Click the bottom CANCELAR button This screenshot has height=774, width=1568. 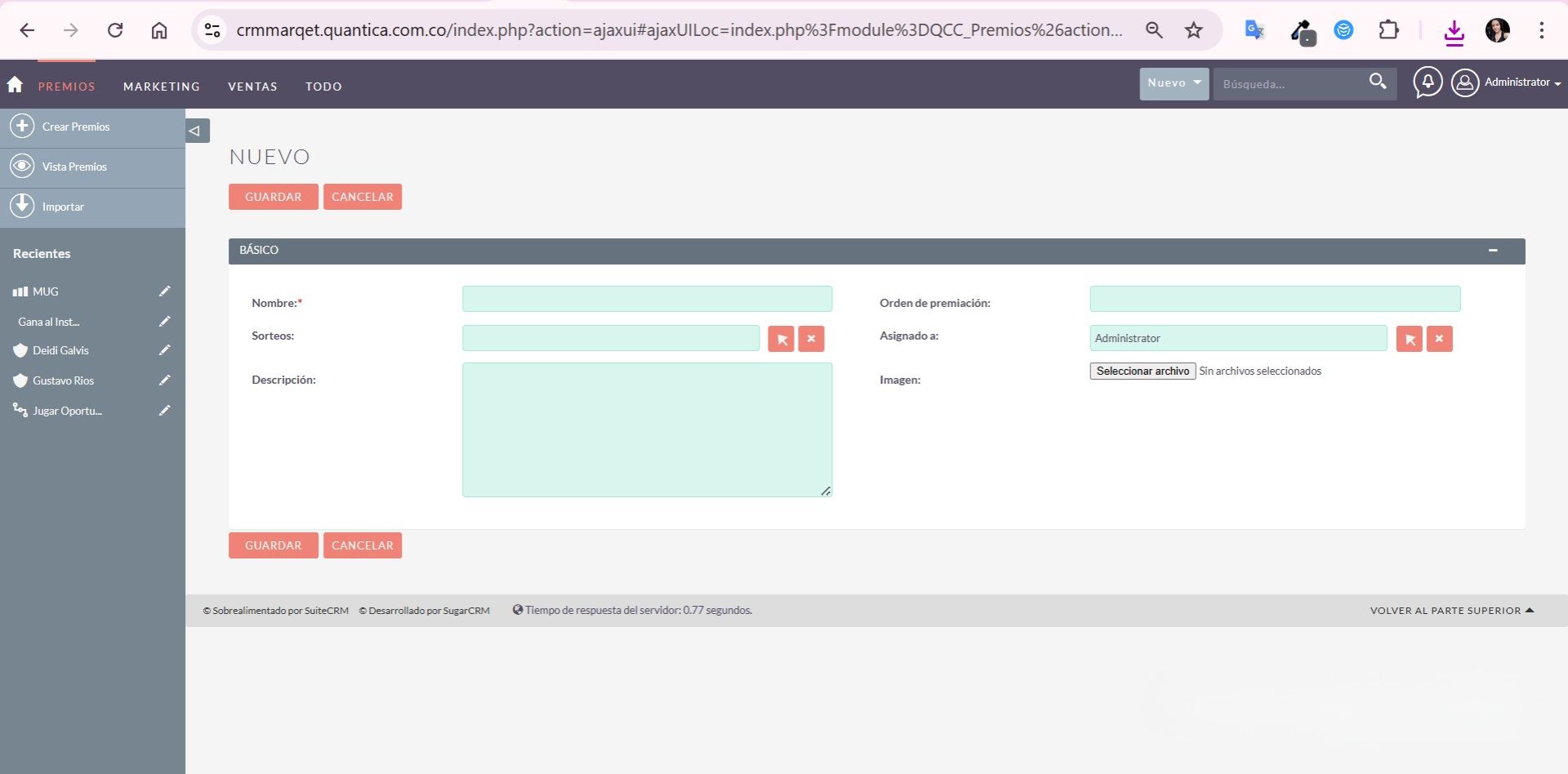point(362,545)
